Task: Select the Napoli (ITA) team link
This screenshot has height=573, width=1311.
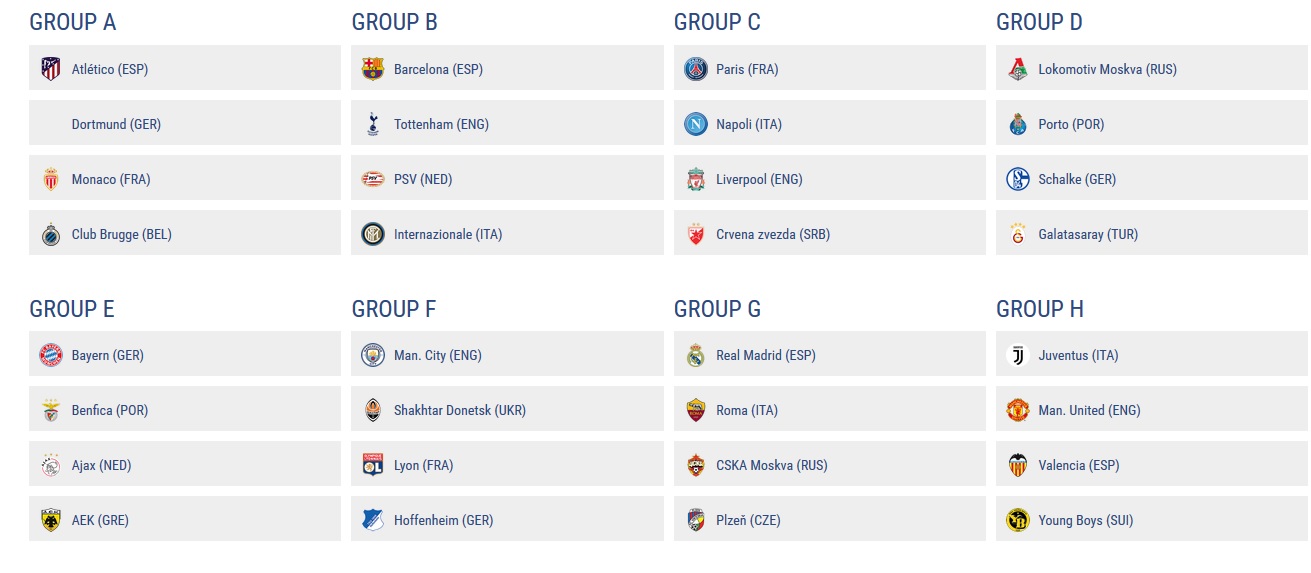Action: pos(749,125)
